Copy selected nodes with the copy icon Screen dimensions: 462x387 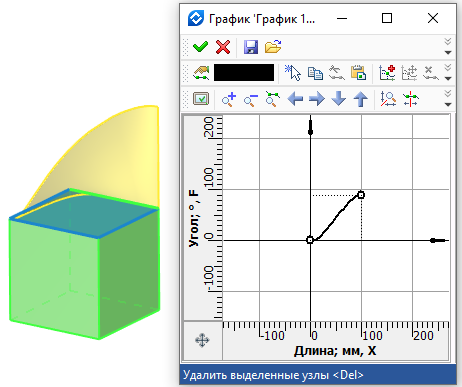point(315,73)
